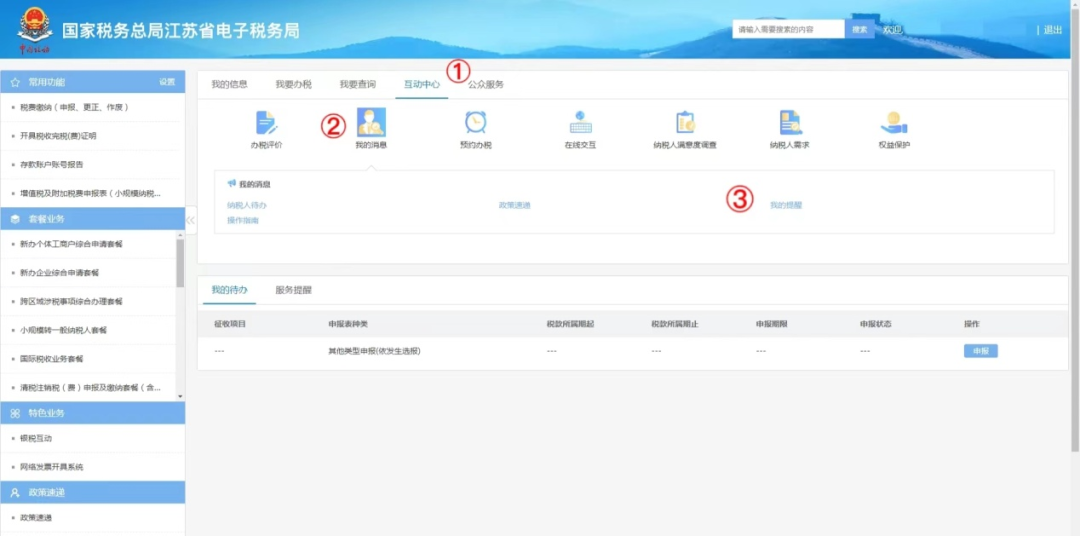Open the 权益保护 icon
The image size is (1080, 536).
point(894,123)
